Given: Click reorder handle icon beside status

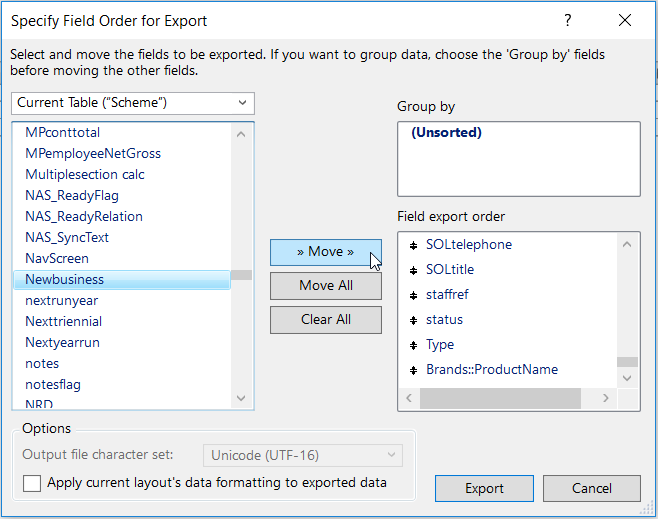Looking at the screenshot, I should (x=413, y=320).
